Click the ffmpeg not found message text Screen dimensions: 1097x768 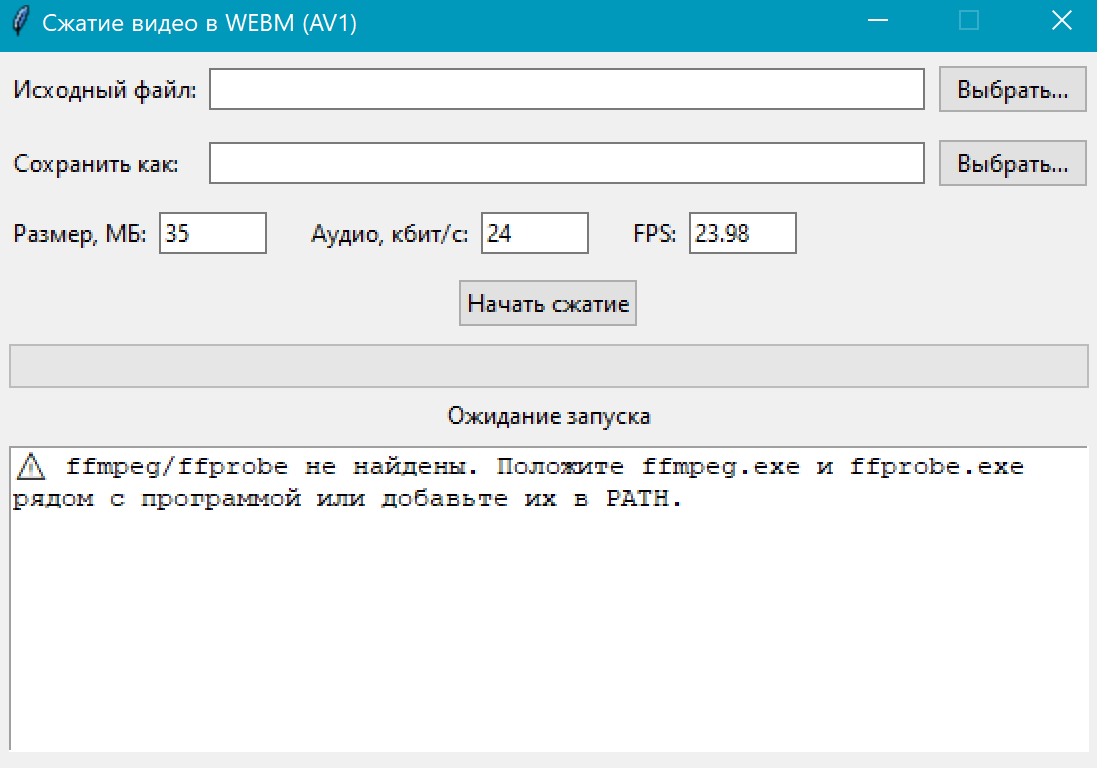518,483
